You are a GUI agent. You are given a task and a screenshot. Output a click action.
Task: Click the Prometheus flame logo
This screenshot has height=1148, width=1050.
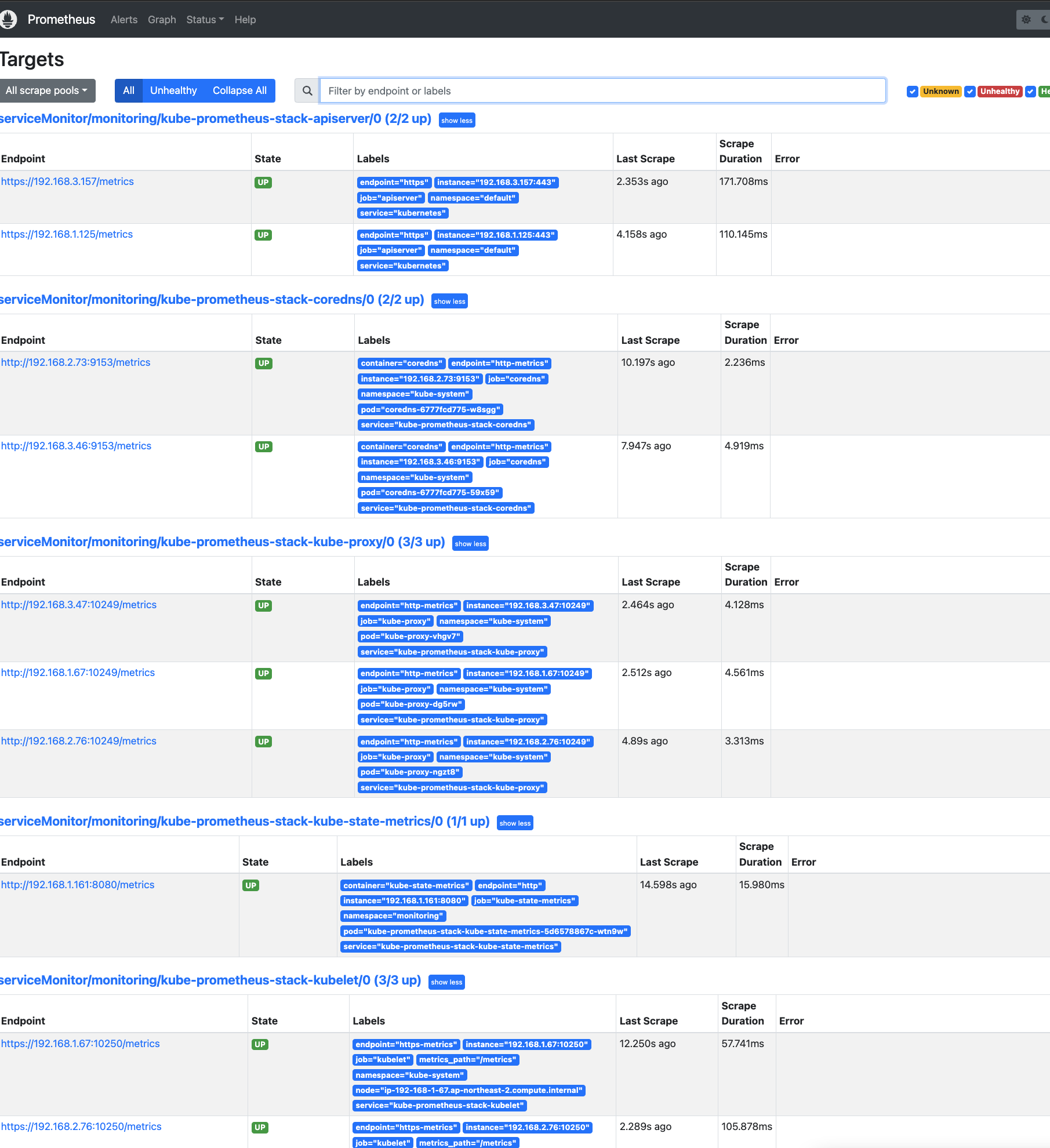click(8, 19)
